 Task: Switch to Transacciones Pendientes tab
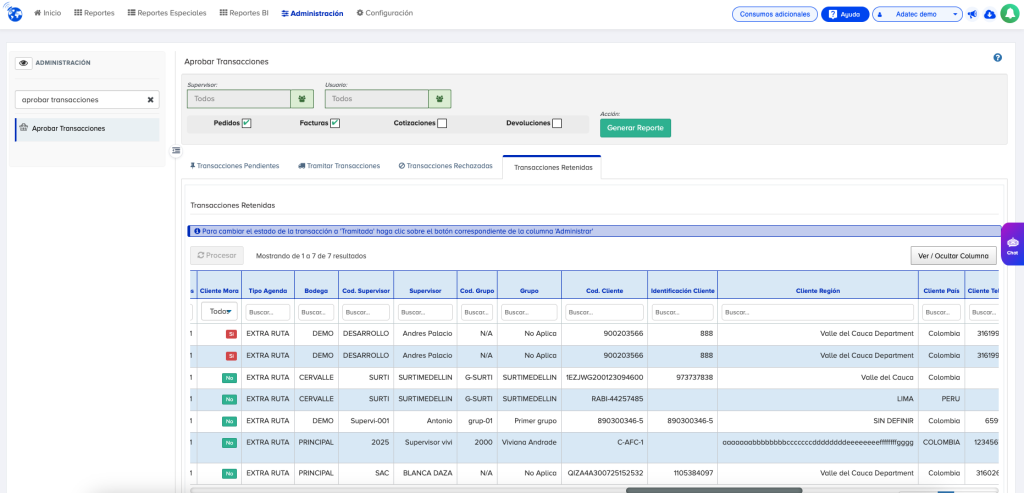[234, 166]
